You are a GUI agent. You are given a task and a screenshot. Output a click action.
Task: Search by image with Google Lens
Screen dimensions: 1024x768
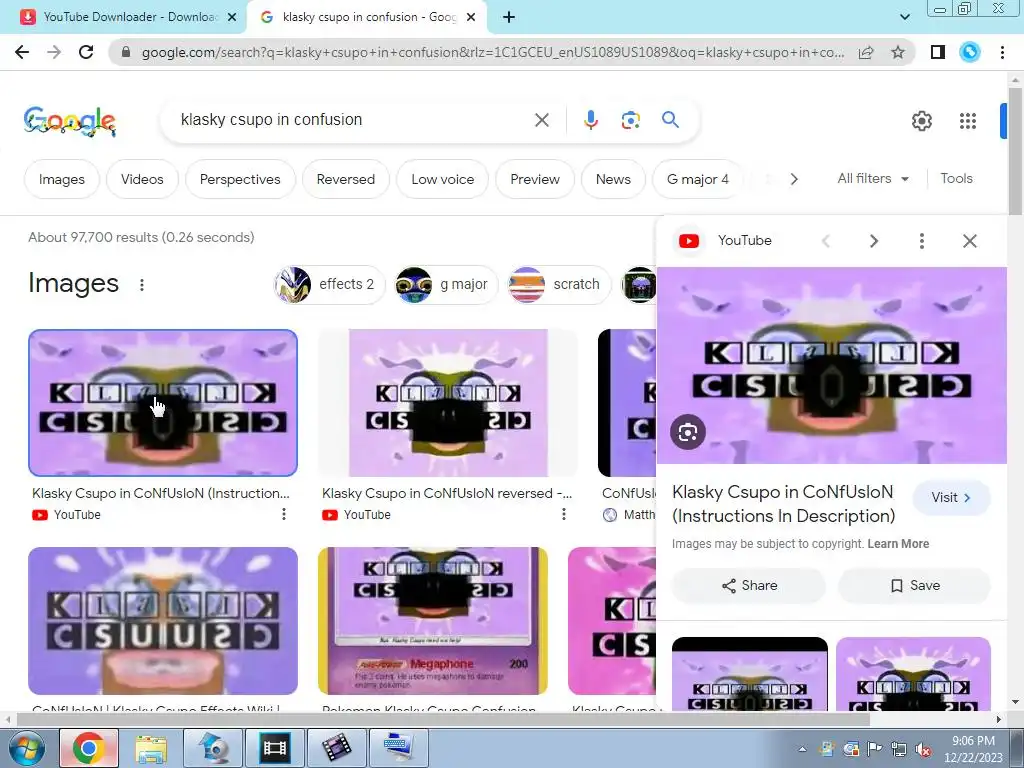pos(630,120)
